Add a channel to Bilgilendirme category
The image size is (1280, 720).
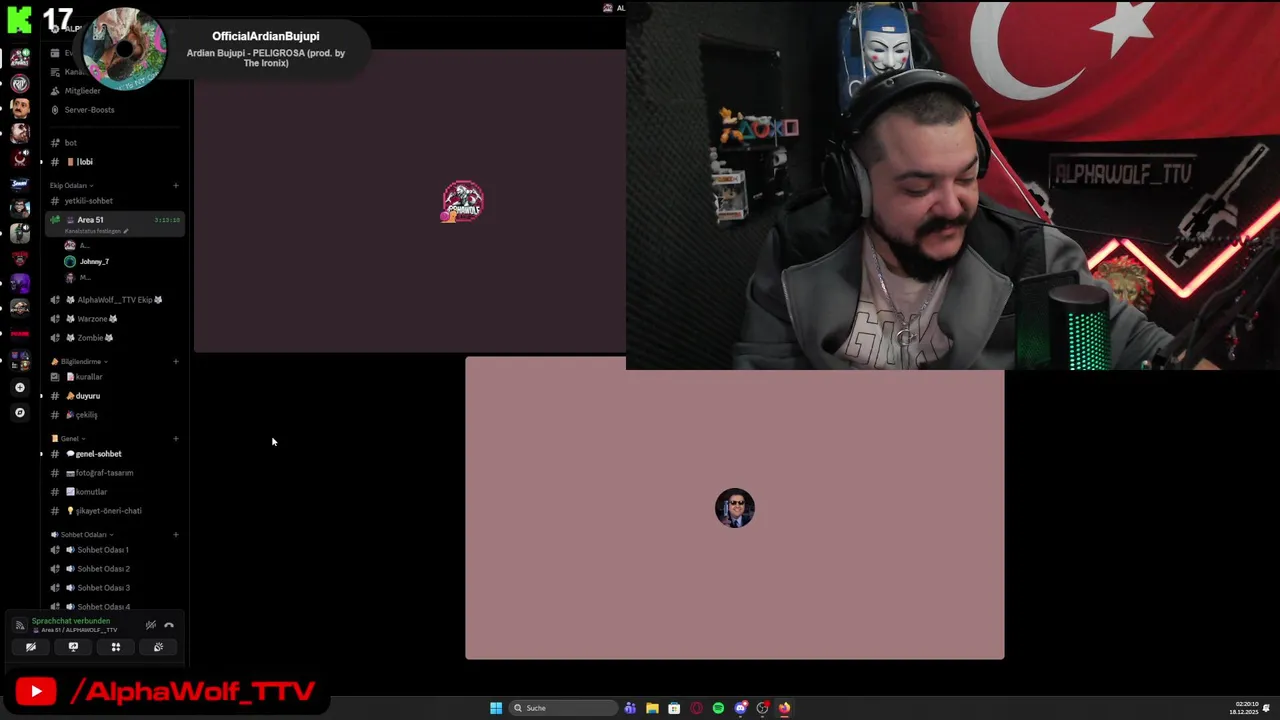175,361
